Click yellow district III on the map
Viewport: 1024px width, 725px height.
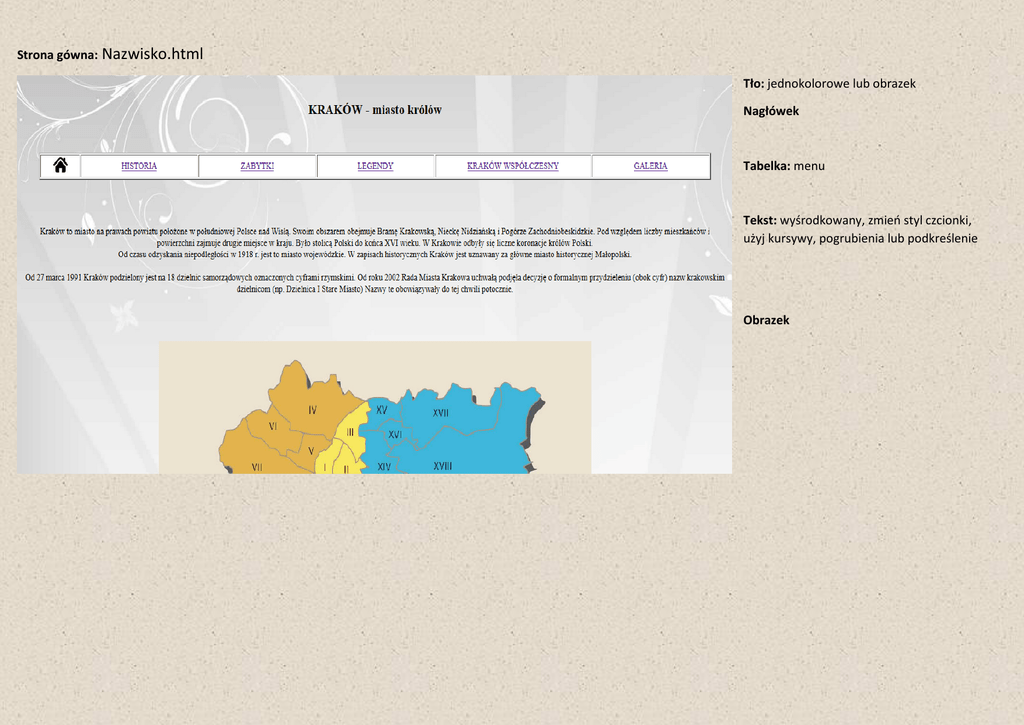[x=350, y=432]
